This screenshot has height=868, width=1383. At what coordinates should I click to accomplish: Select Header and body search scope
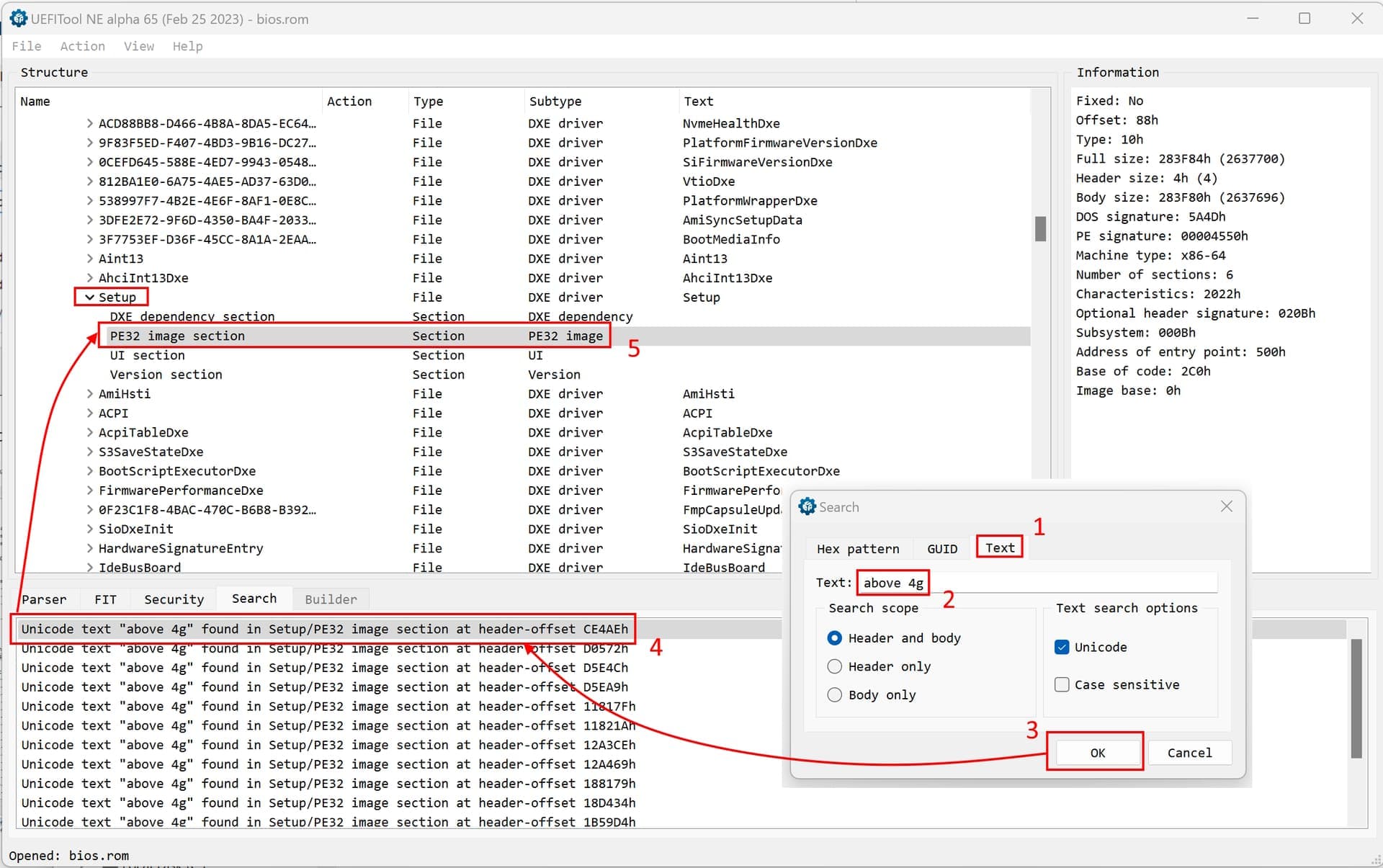pyautogui.click(x=894, y=638)
